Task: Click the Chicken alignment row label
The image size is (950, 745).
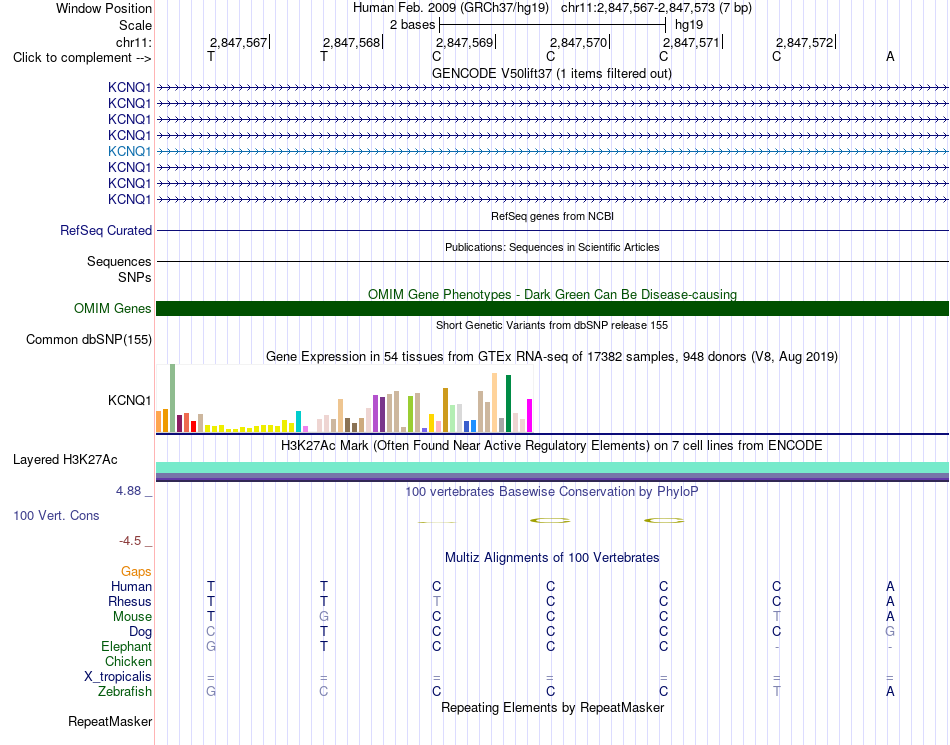Action: [128, 661]
